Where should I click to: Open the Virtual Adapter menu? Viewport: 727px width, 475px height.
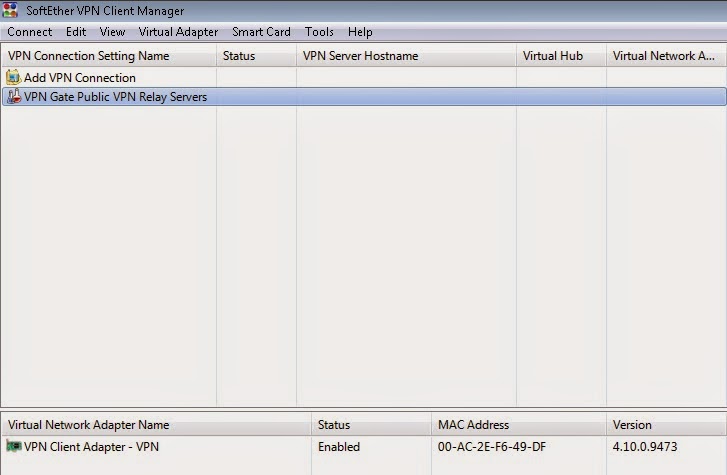tap(179, 32)
